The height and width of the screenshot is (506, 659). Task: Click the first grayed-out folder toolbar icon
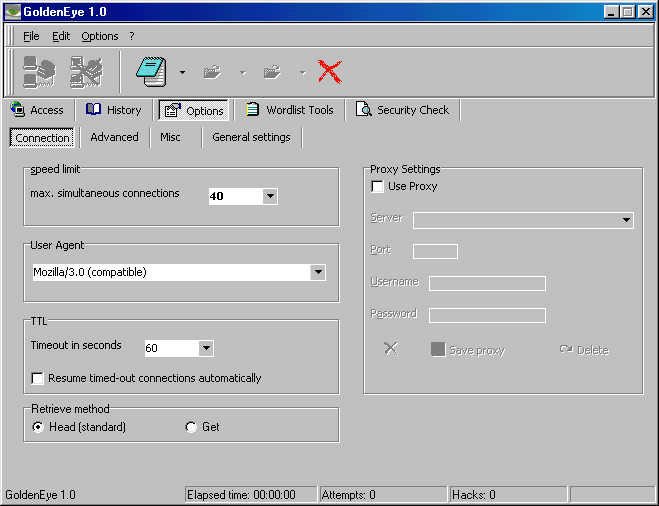[x=212, y=72]
